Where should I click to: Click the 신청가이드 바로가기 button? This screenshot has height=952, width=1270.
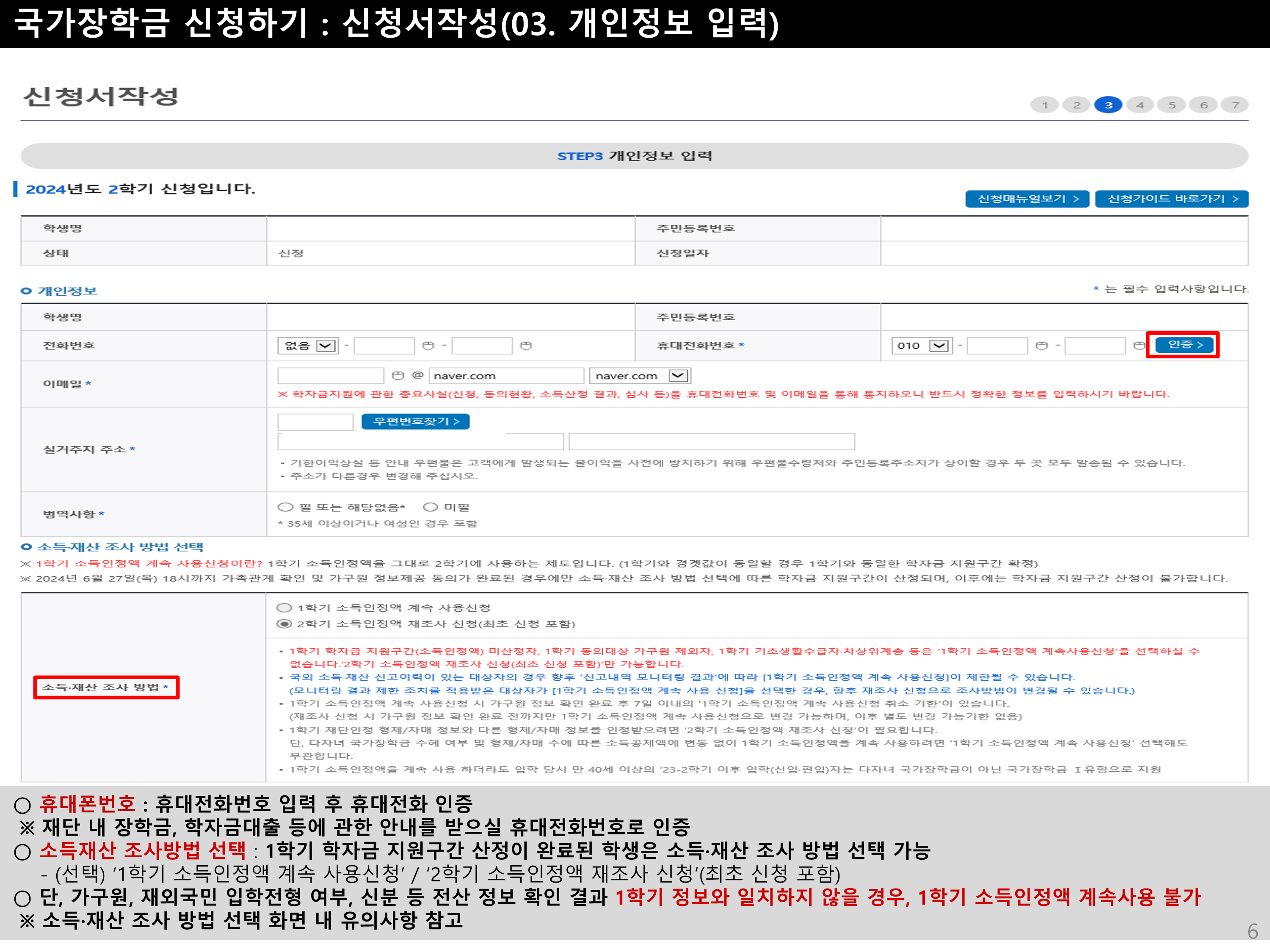click(x=1172, y=199)
